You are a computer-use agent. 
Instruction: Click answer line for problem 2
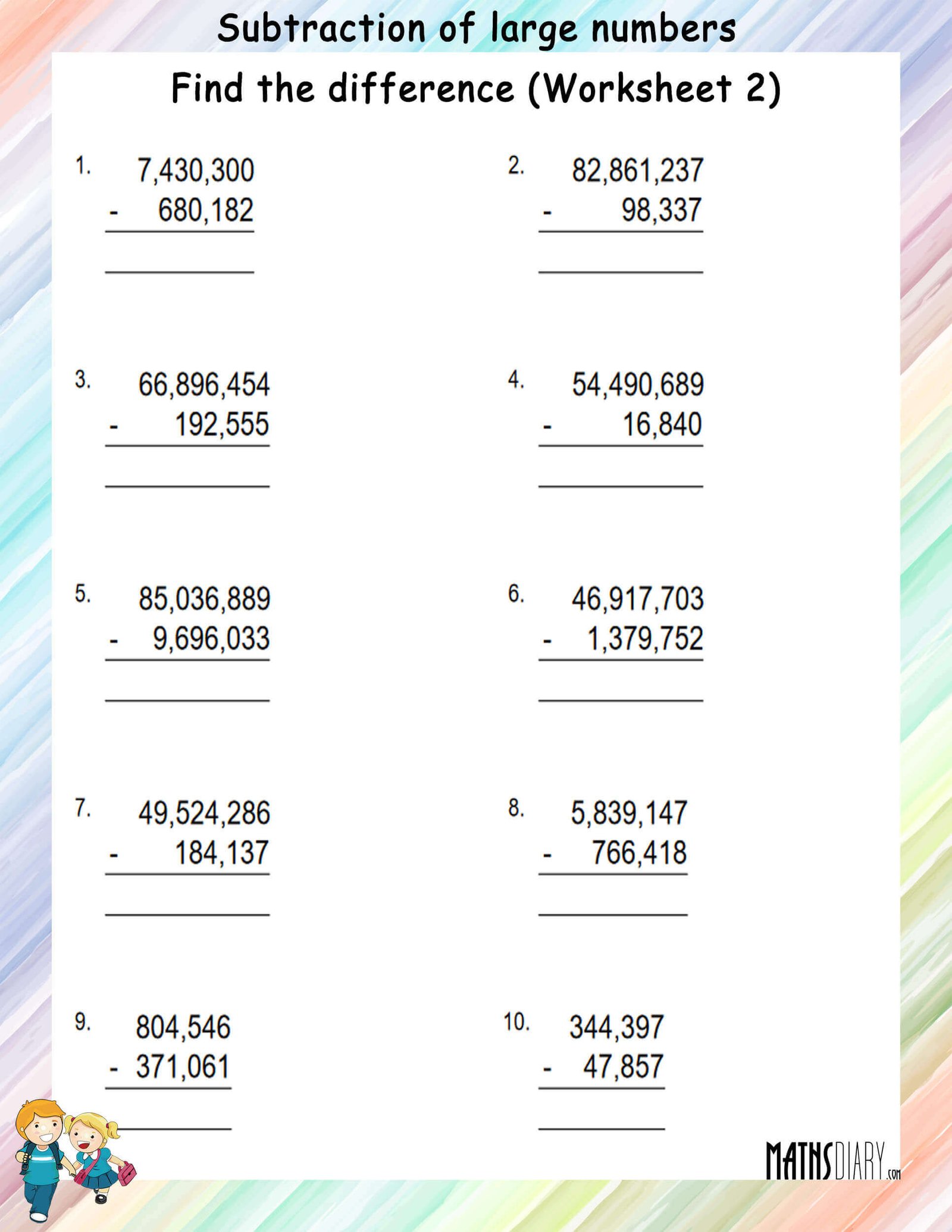tap(621, 273)
